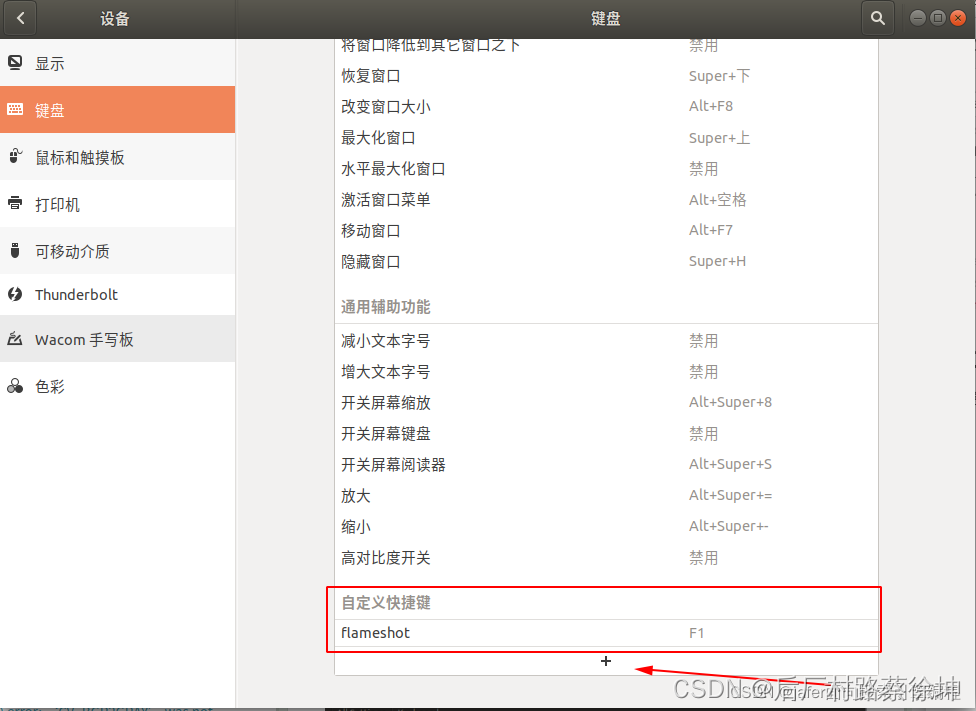
Task: Click the F1 shortcut for flameshot
Action: 697,633
